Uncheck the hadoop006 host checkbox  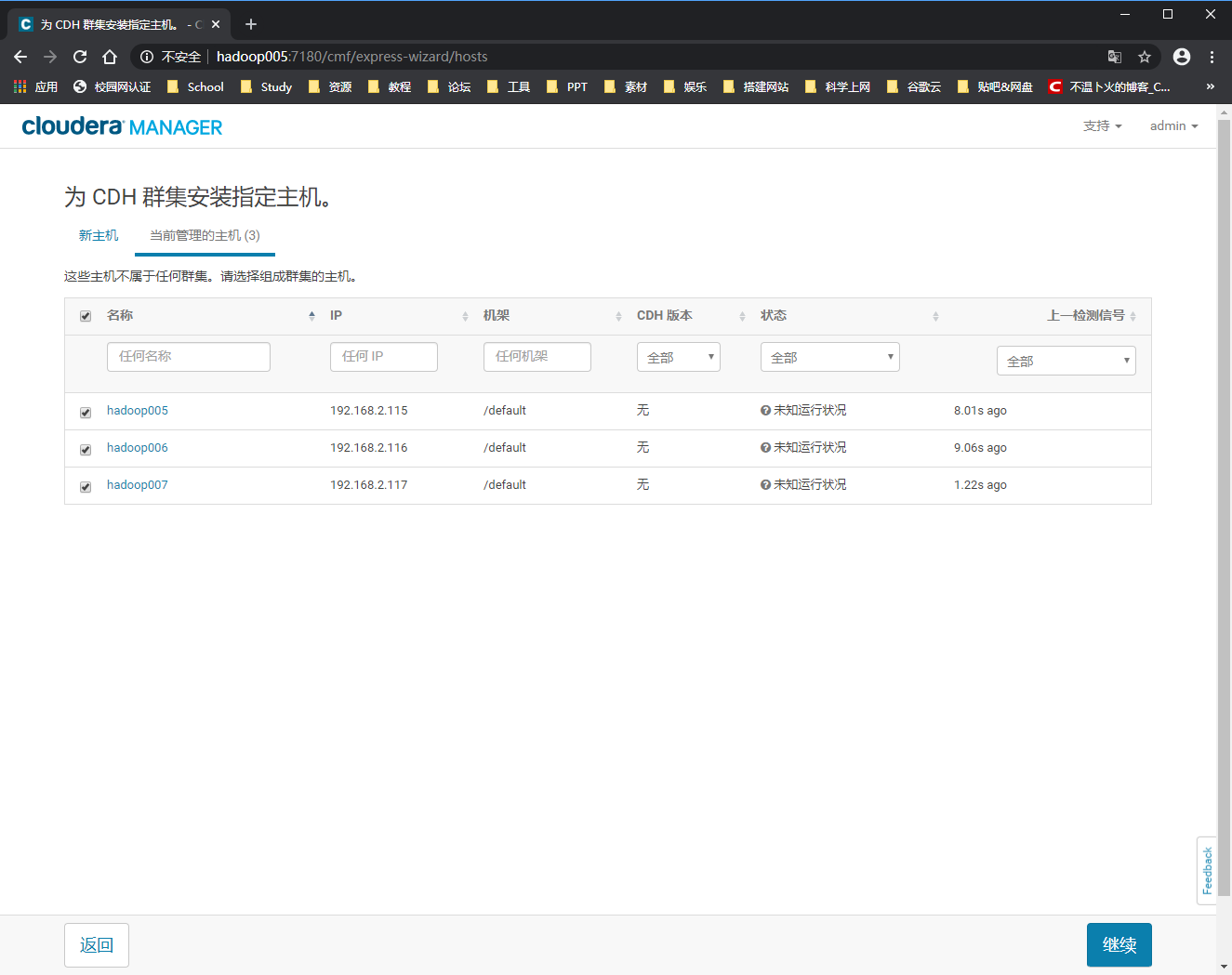pos(86,449)
